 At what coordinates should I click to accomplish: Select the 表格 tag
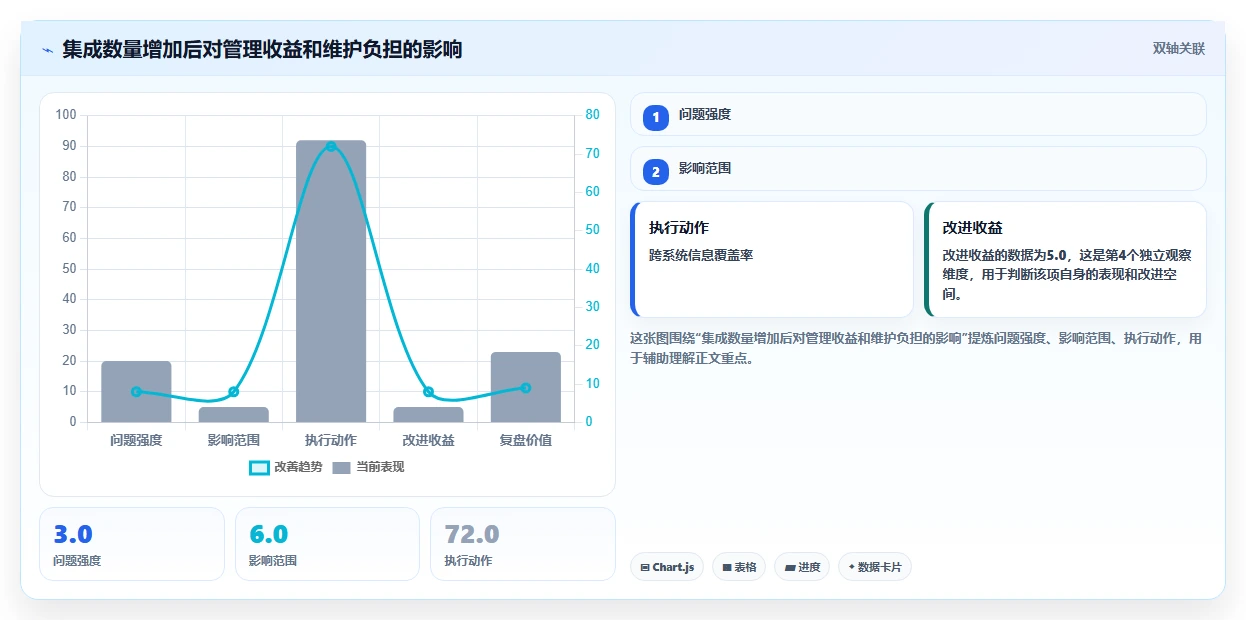pos(739,567)
